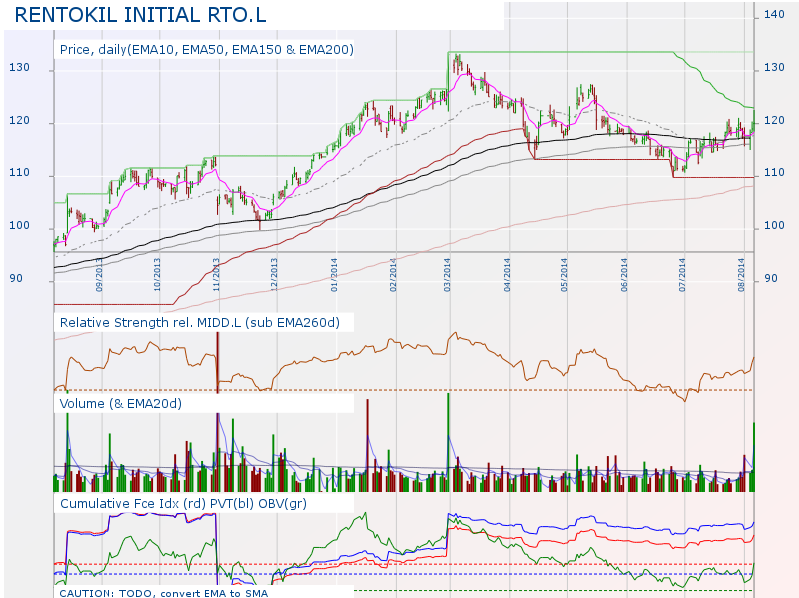Screen dimensions: 799x598
Task: Click the 100 value on left price axis
Action: click(x=19, y=226)
